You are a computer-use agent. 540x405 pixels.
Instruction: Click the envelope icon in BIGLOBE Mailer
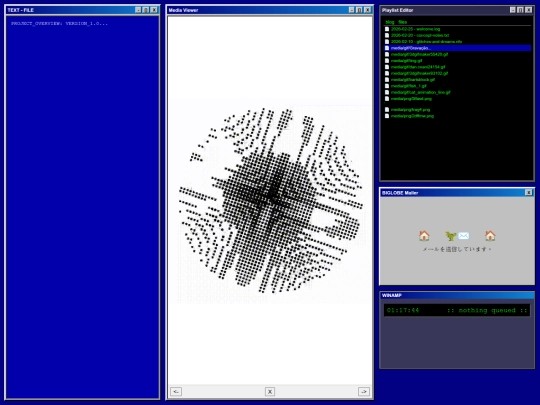coord(464,236)
